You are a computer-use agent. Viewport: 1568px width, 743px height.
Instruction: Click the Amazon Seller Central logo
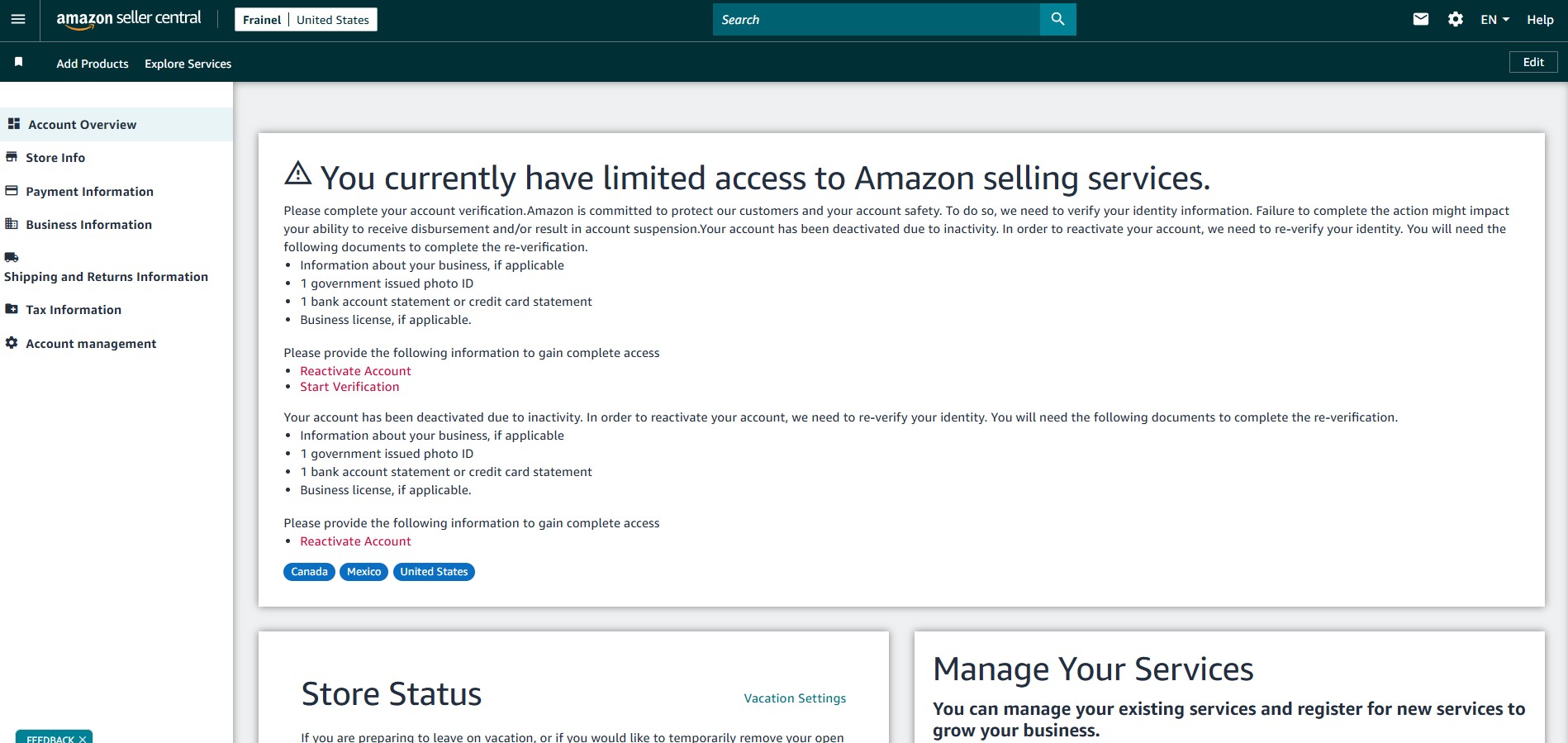point(129,19)
